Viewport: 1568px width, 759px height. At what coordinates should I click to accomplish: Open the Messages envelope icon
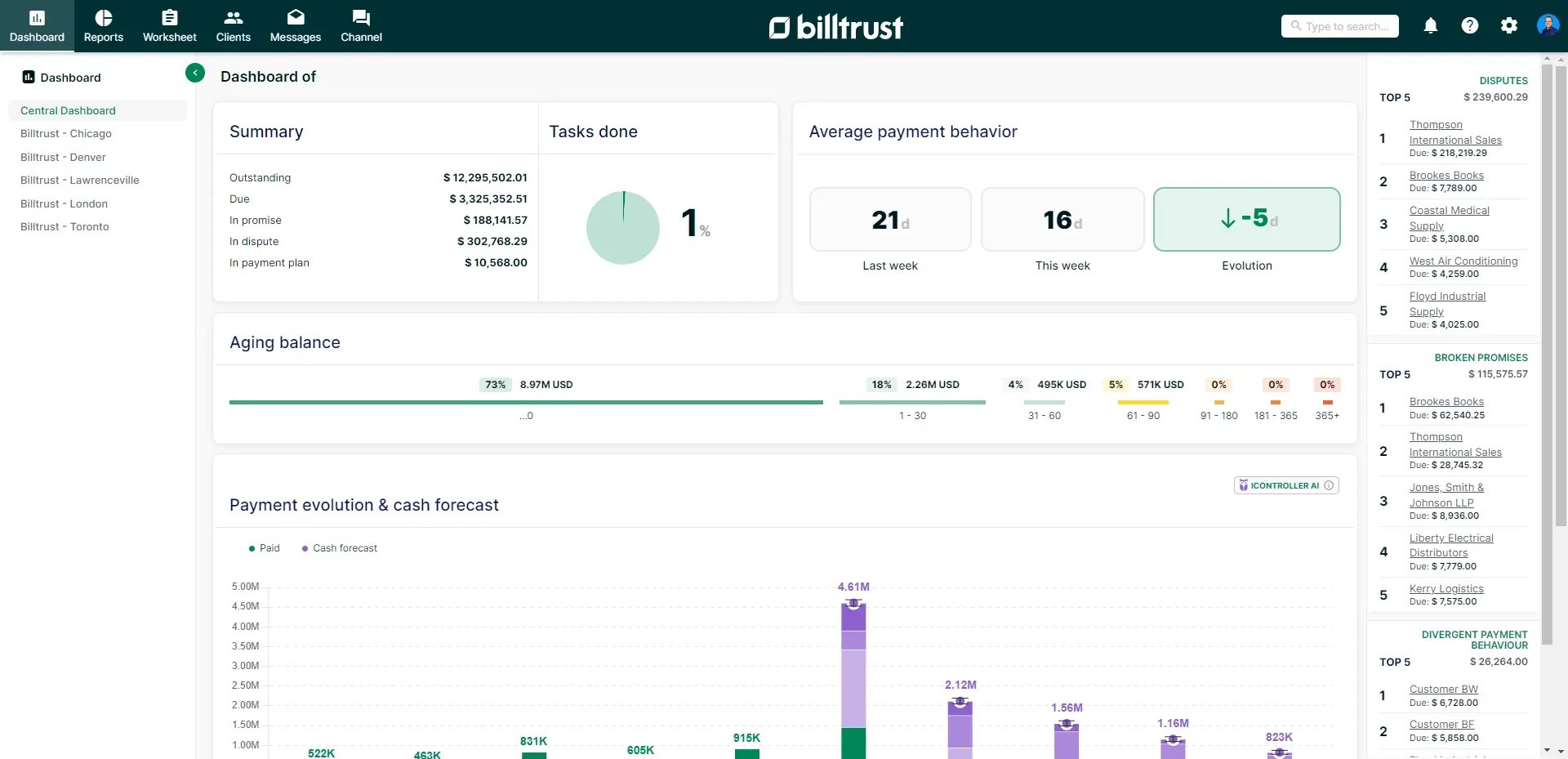click(x=296, y=18)
